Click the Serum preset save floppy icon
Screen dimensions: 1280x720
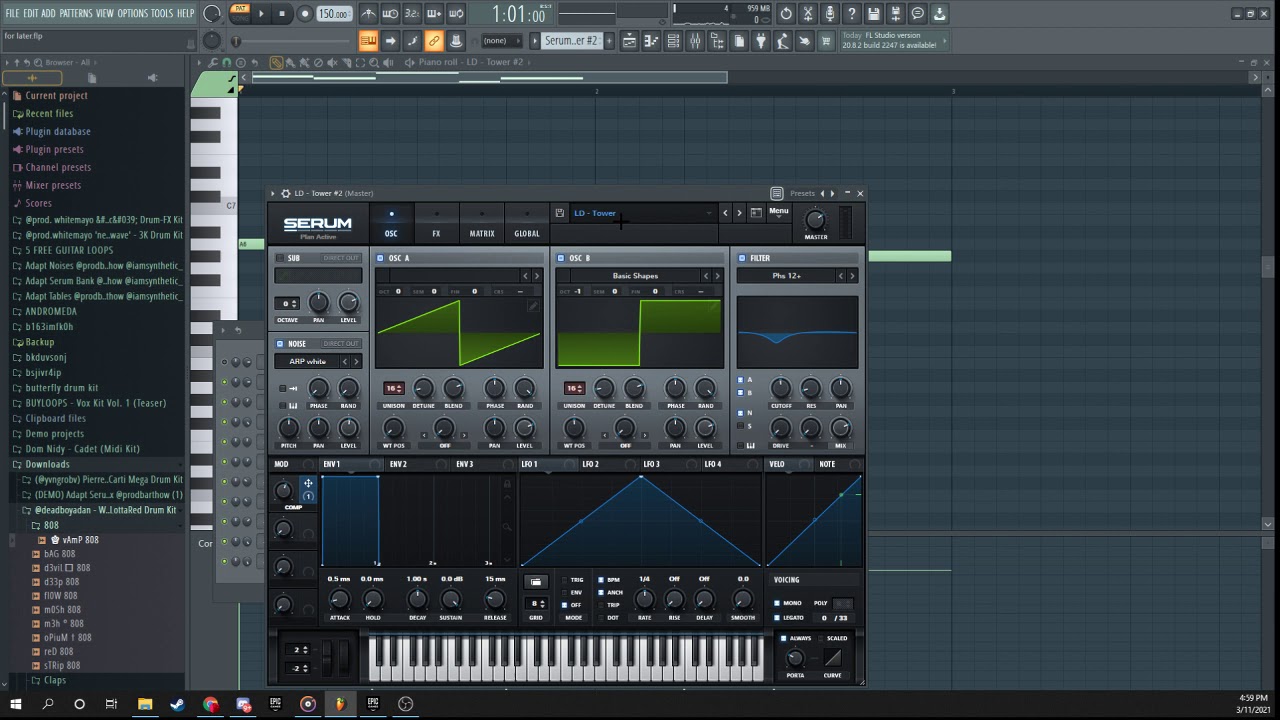(x=559, y=213)
